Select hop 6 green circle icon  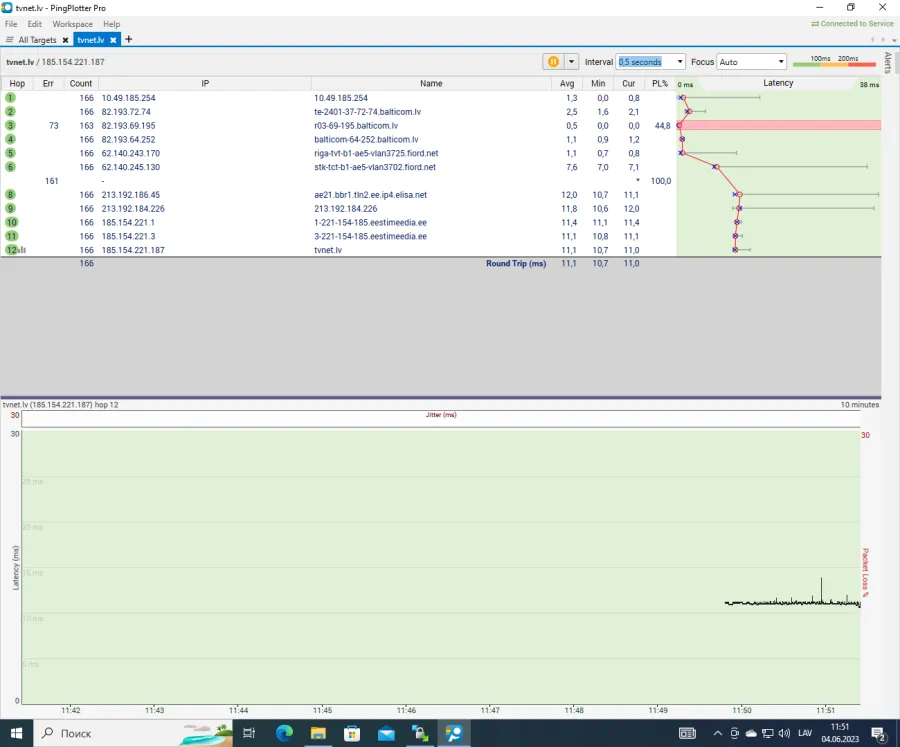pos(10,167)
